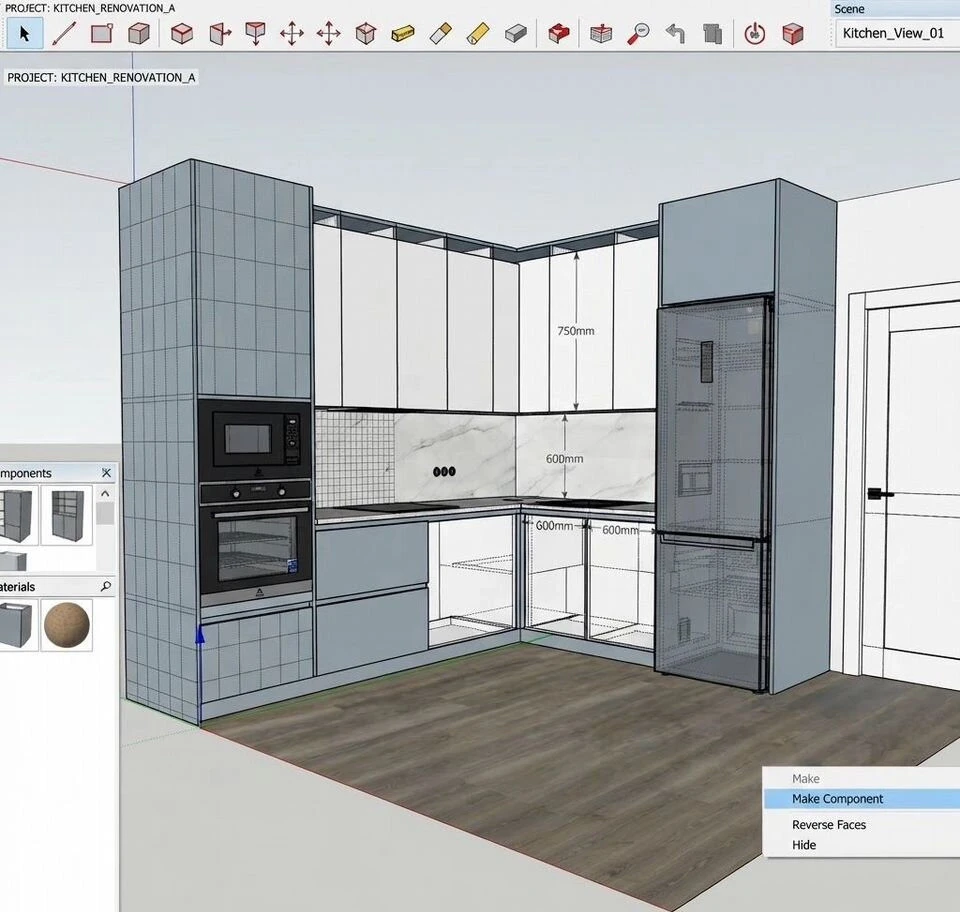The height and width of the screenshot is (912, 960).
Task: Search materials with the magnifier icon
Action: pyautogui.click(x=106, y=586)
